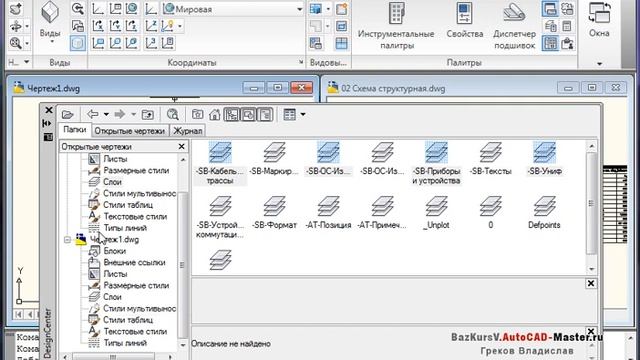Open the DesignCenter properties icon on titlebar
The image size is (640, 360).
coord(48,137)
